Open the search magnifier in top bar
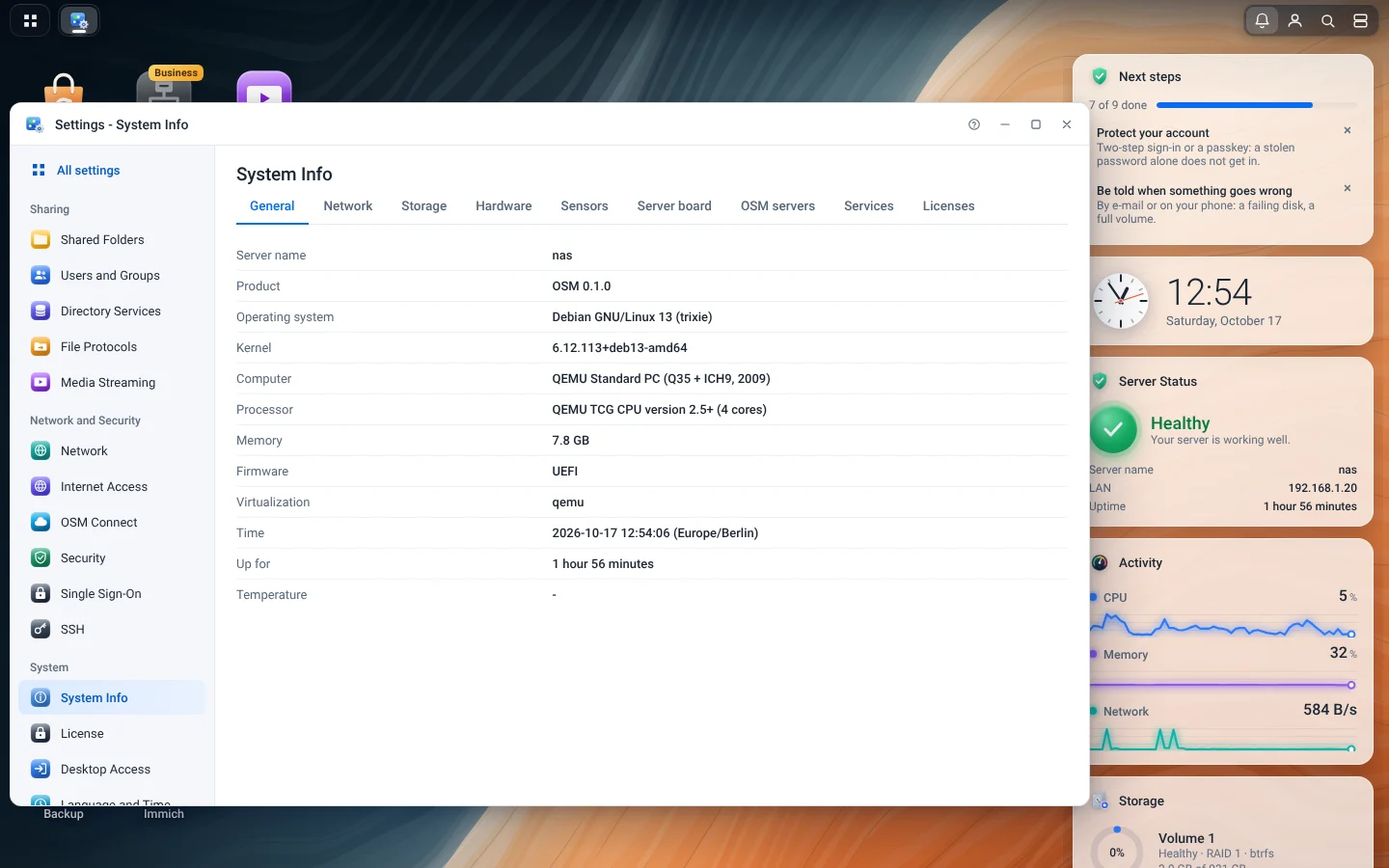 (x=1327, y=20)
